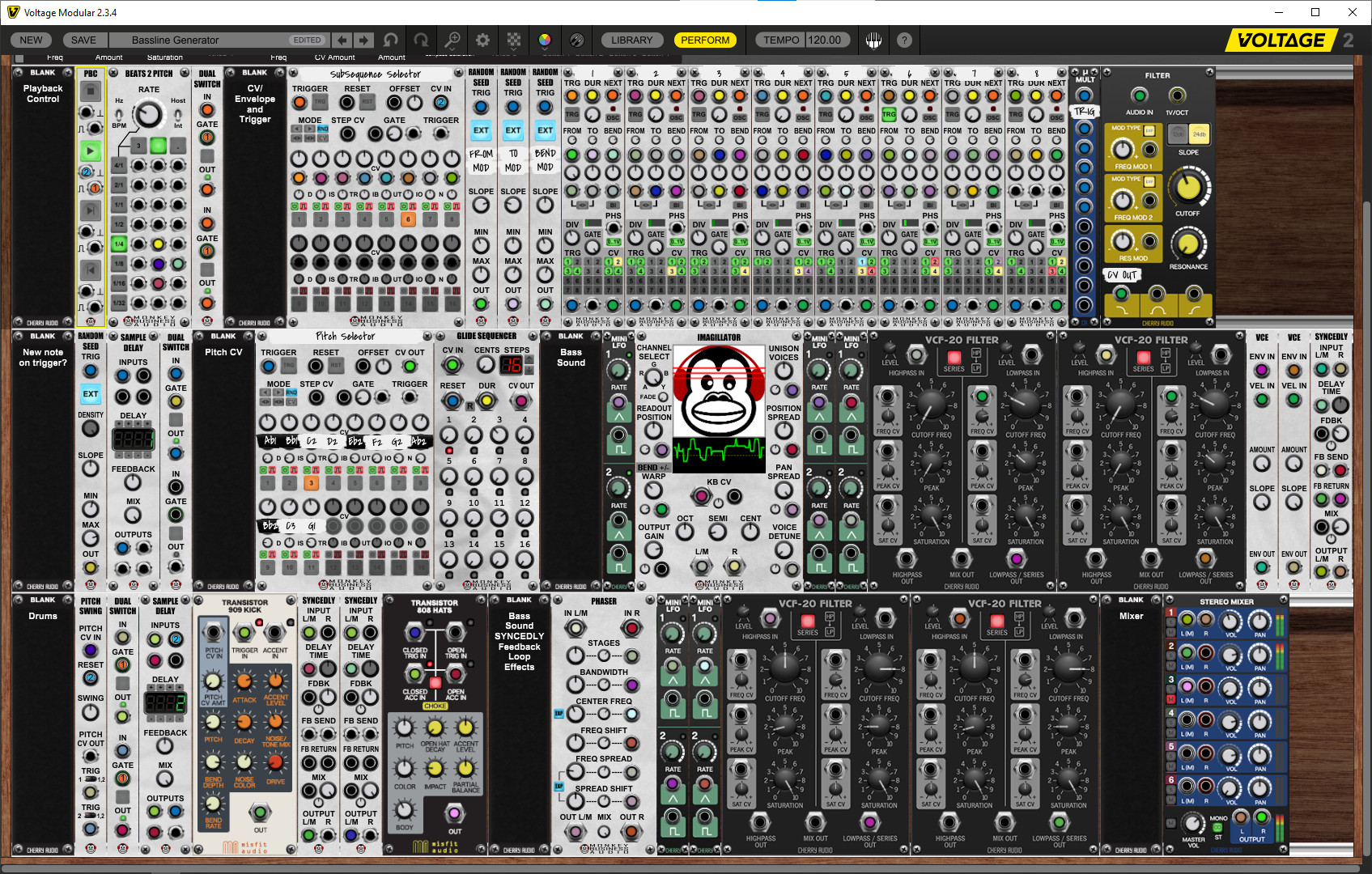Click the Filter CUTOFF knob
The image size is (1372, 874).
(x=1188, y=187)
